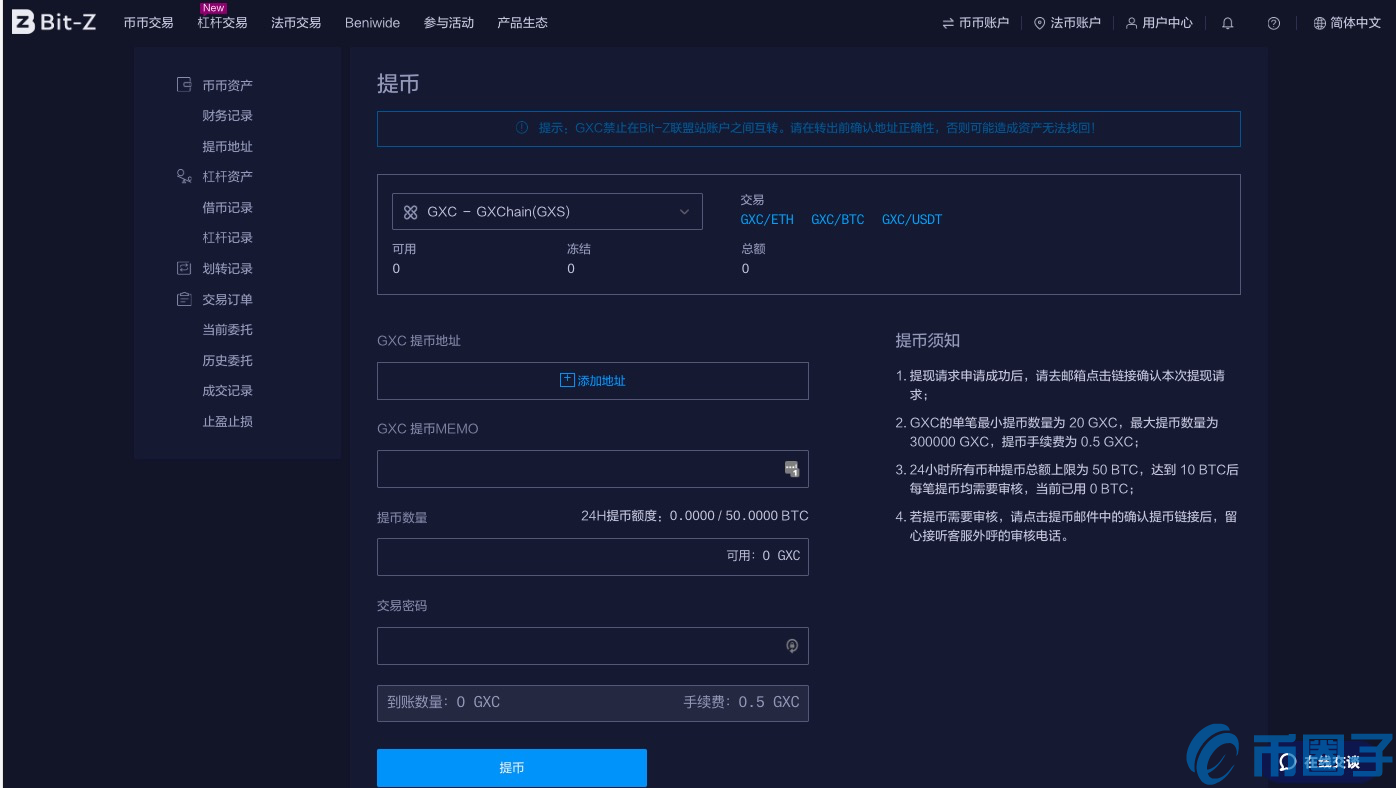Open 参与活动 menu

click(x=449, y=23)
